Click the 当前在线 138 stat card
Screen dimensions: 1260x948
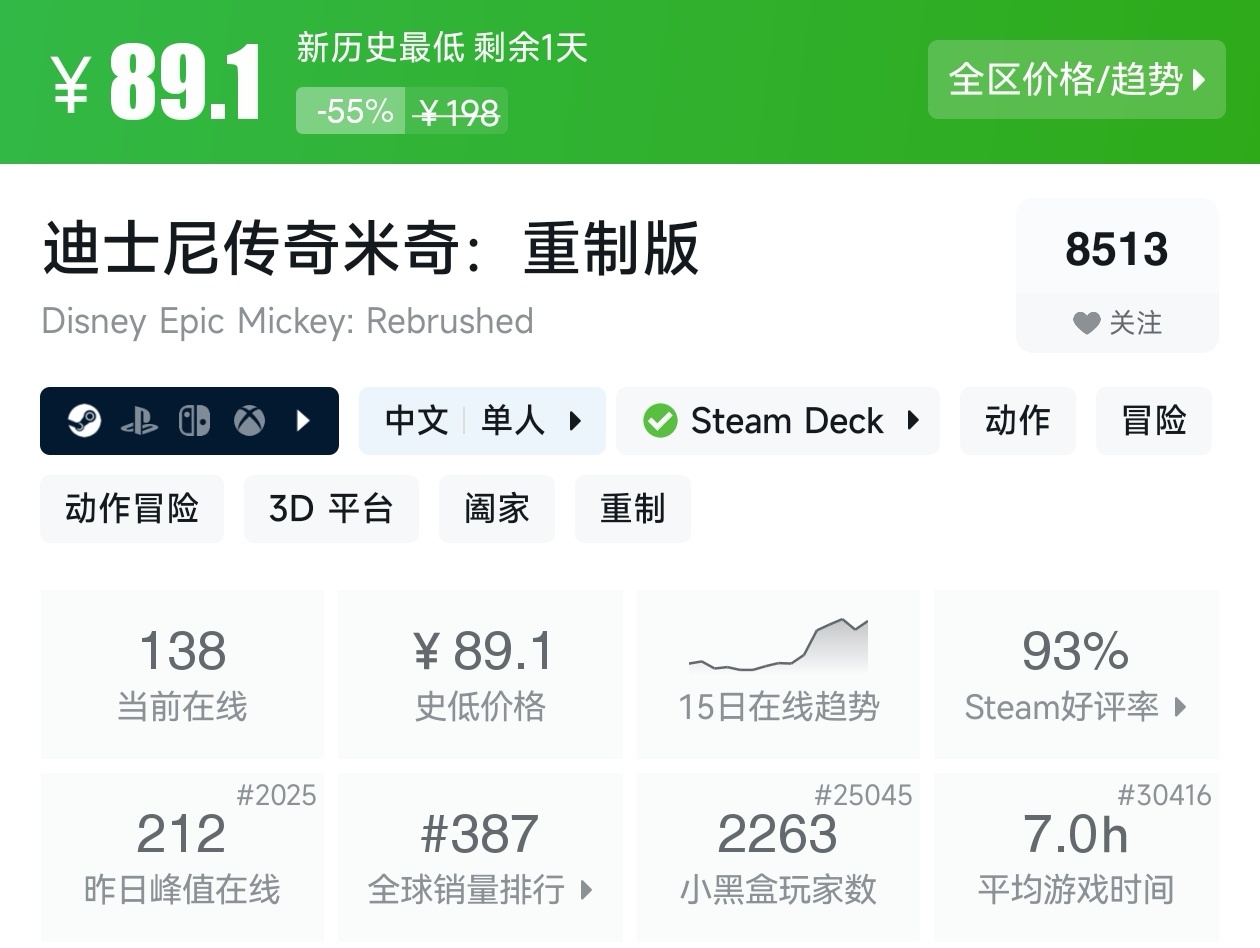182,673
